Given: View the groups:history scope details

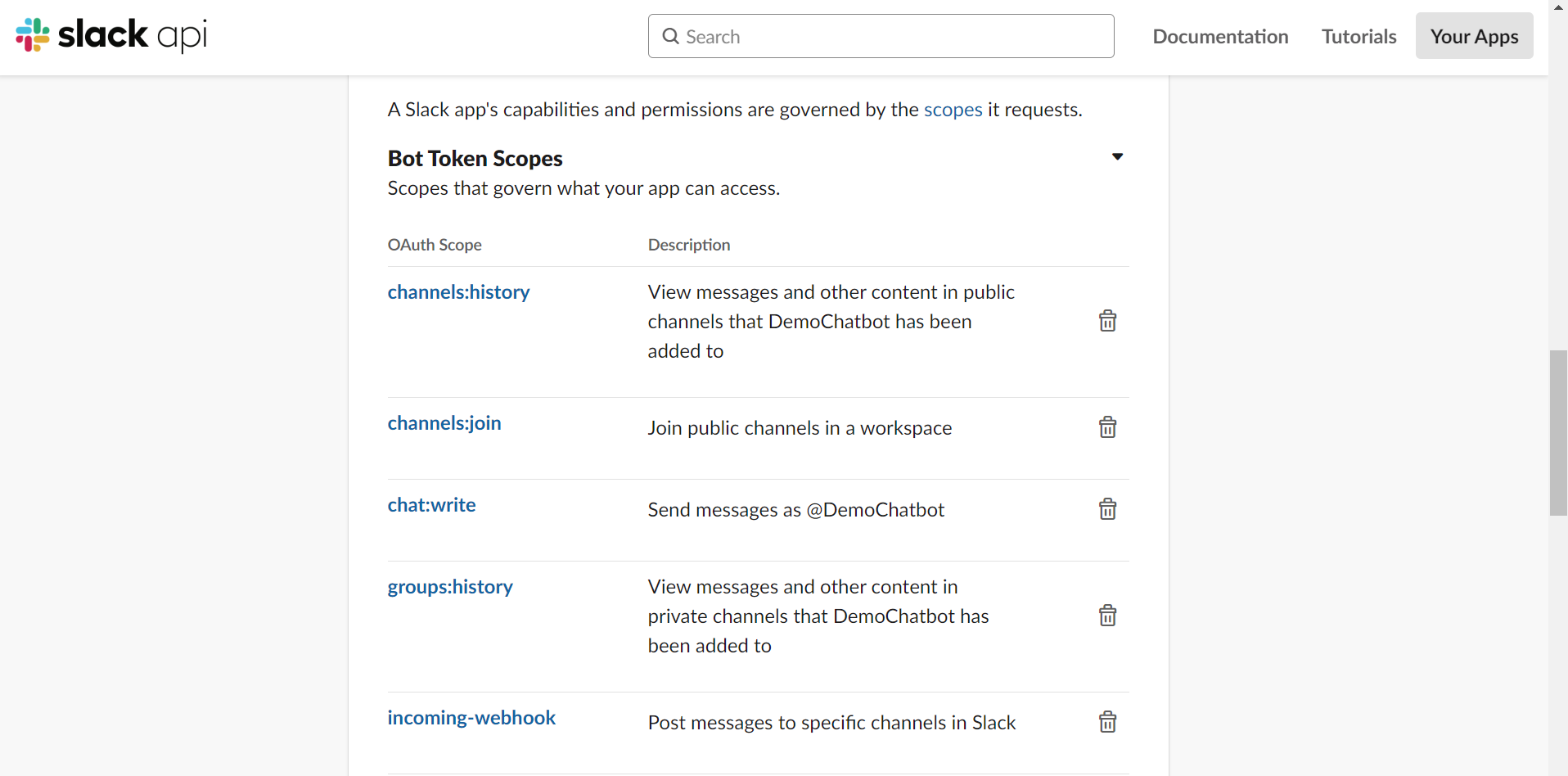Looking at the screenshot, I should coord(450,587).
